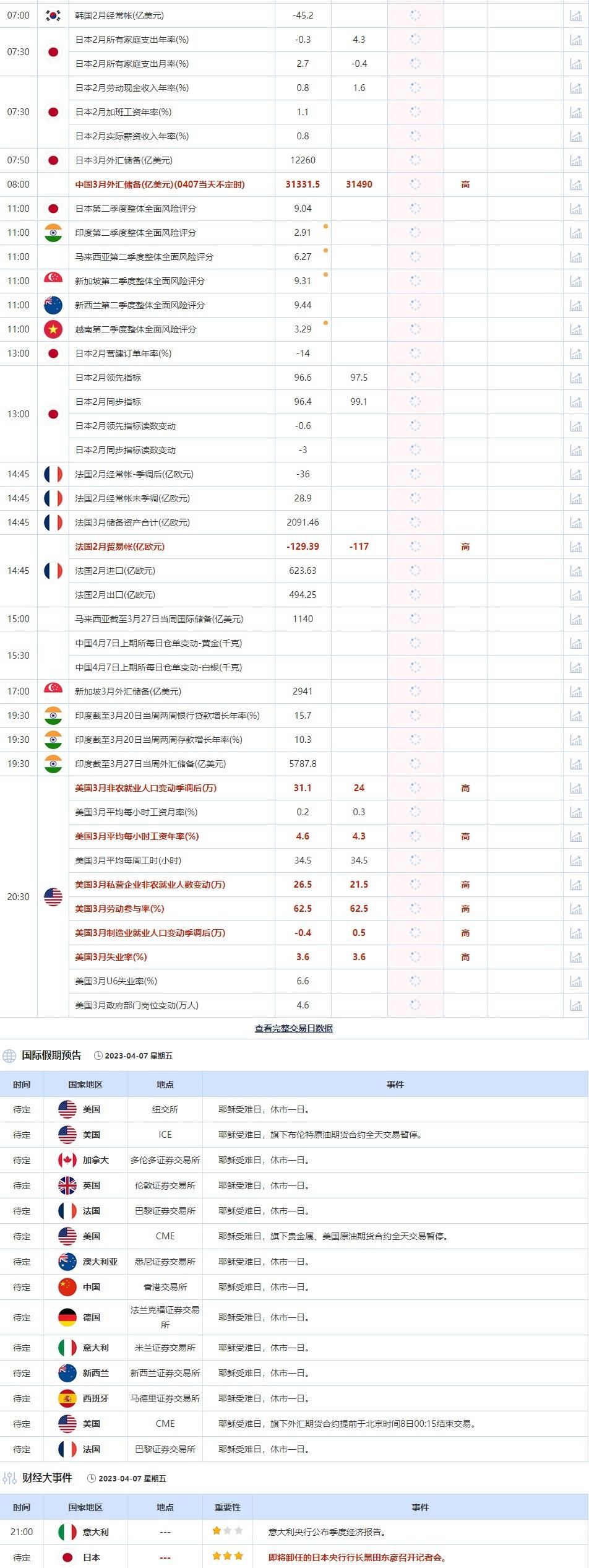This screenshot has height=1568, width=589.
Task: Open chart icon for 新加坡3月外汇储备 row
Action: tap(575, 691)
